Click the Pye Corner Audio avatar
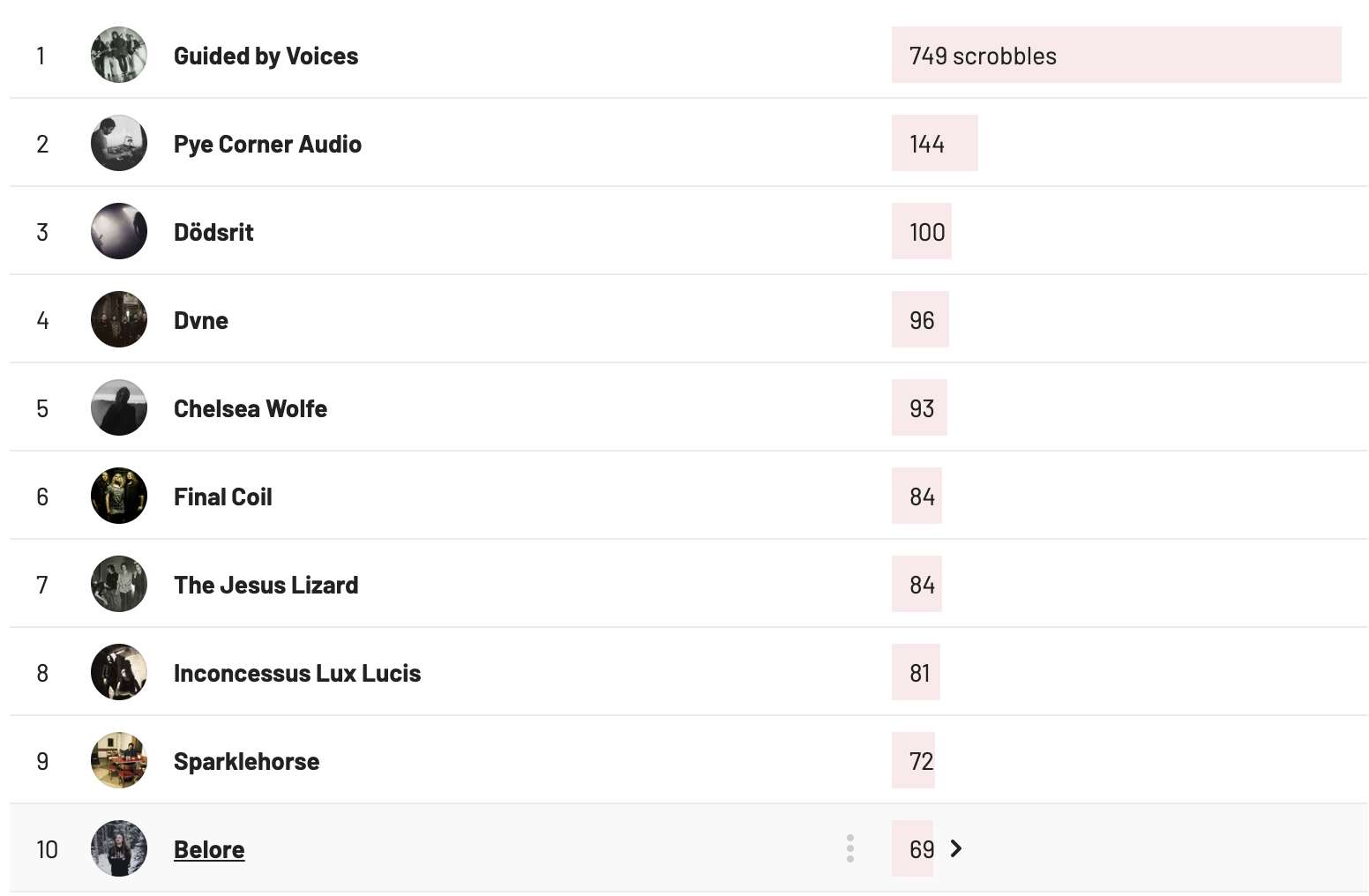Screen dimensions: 1369x896 [119, 143]
